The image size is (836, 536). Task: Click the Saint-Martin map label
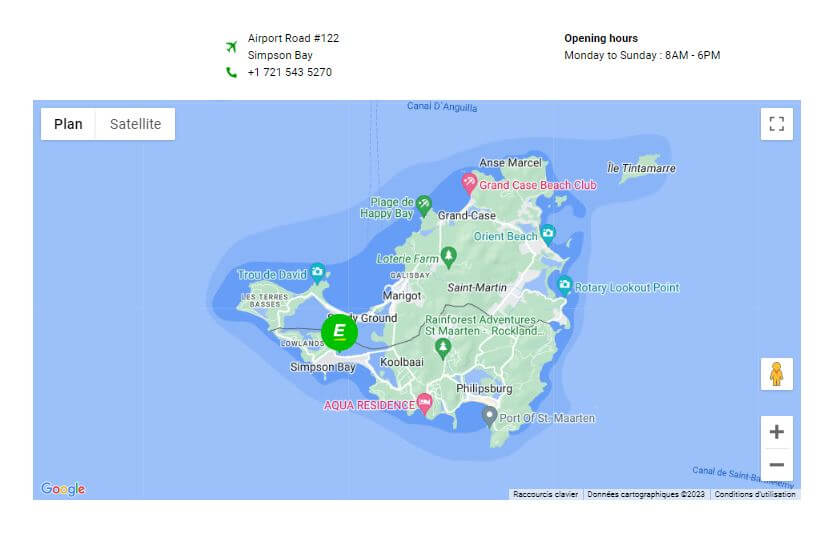[x=477, y=287]
